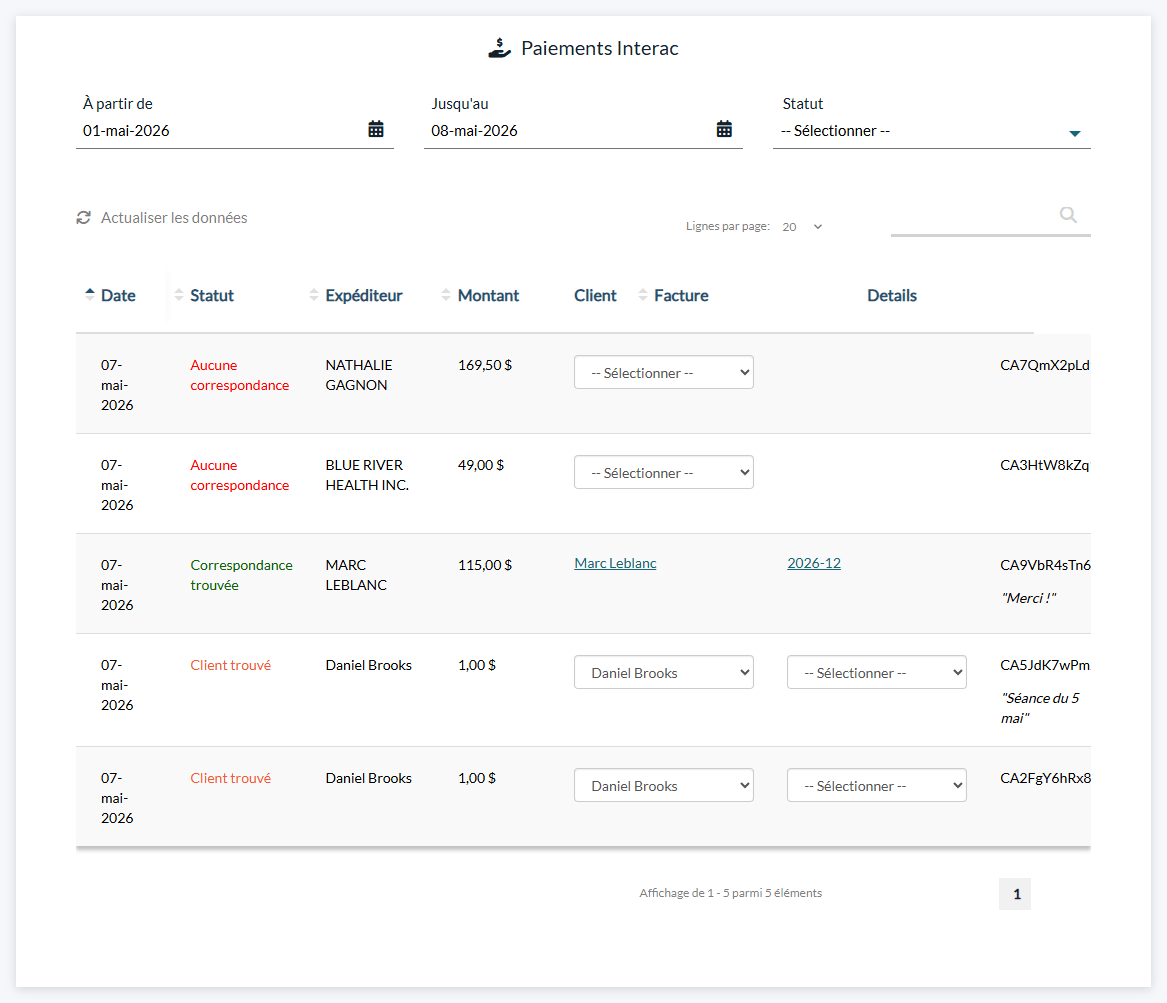The width and height of the screenshot is (1167, 1003).
Task: Open invoice 2026-12 link
Action: tap(813, 563)
